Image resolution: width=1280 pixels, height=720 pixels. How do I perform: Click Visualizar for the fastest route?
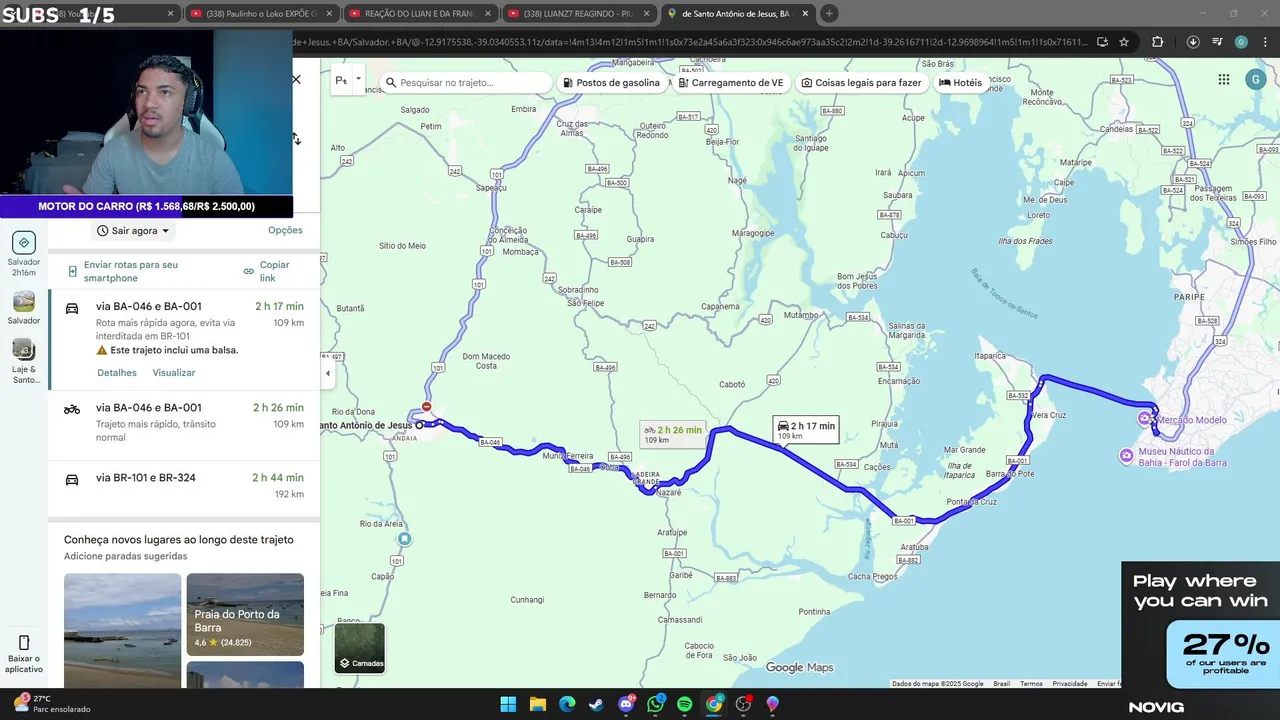[x=174, y=373]
